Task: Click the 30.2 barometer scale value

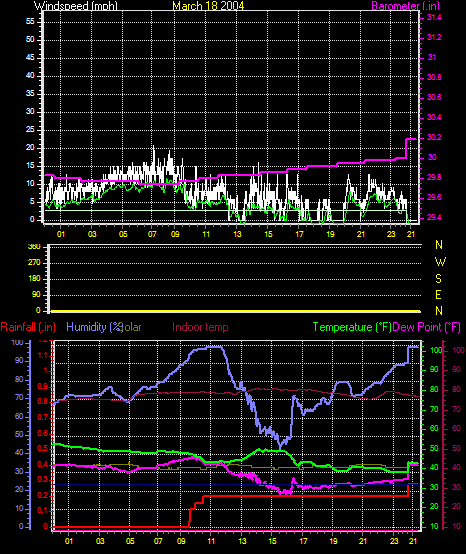Action: [x=434, y=137]
